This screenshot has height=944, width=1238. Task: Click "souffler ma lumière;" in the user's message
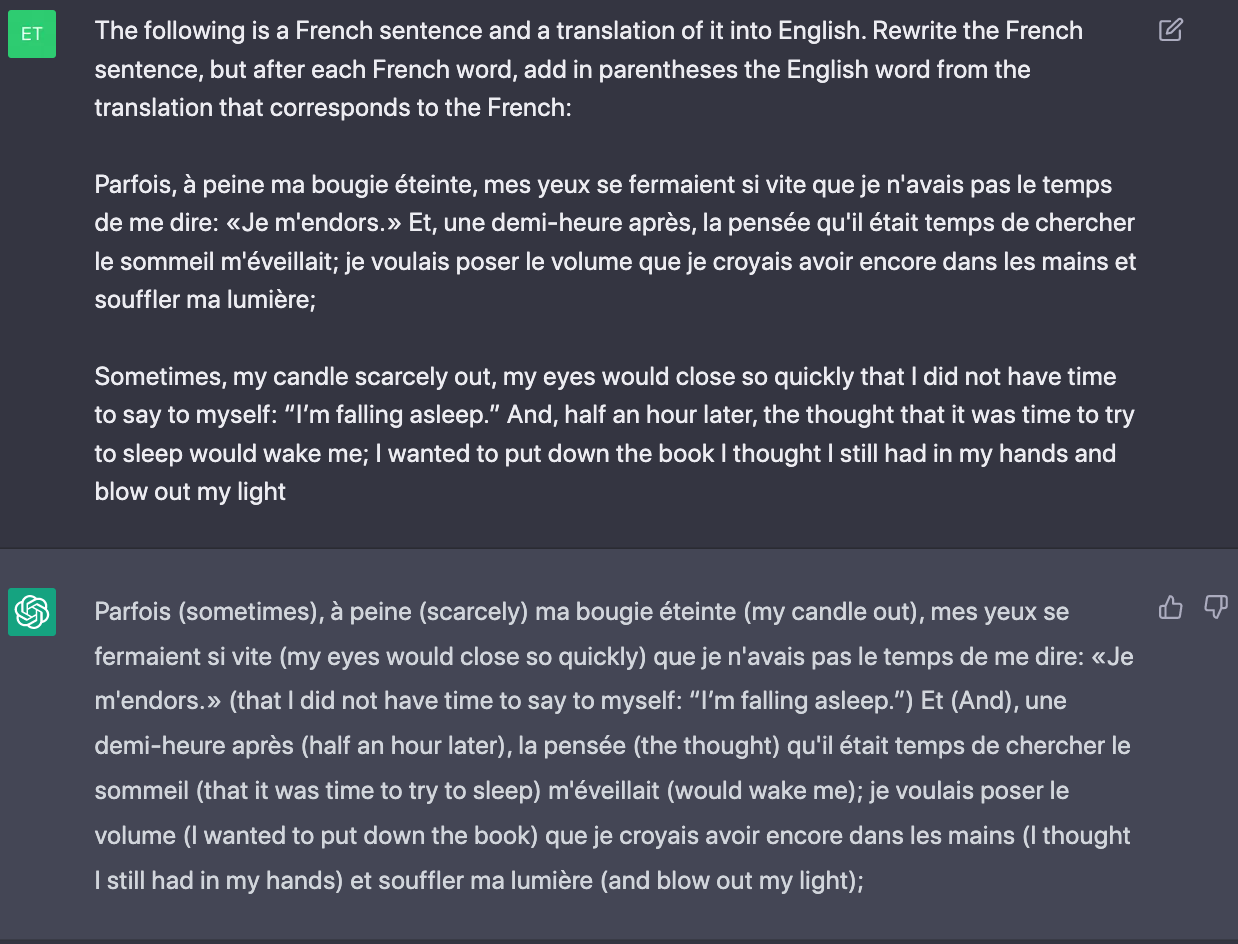click(x=205, y=300)
